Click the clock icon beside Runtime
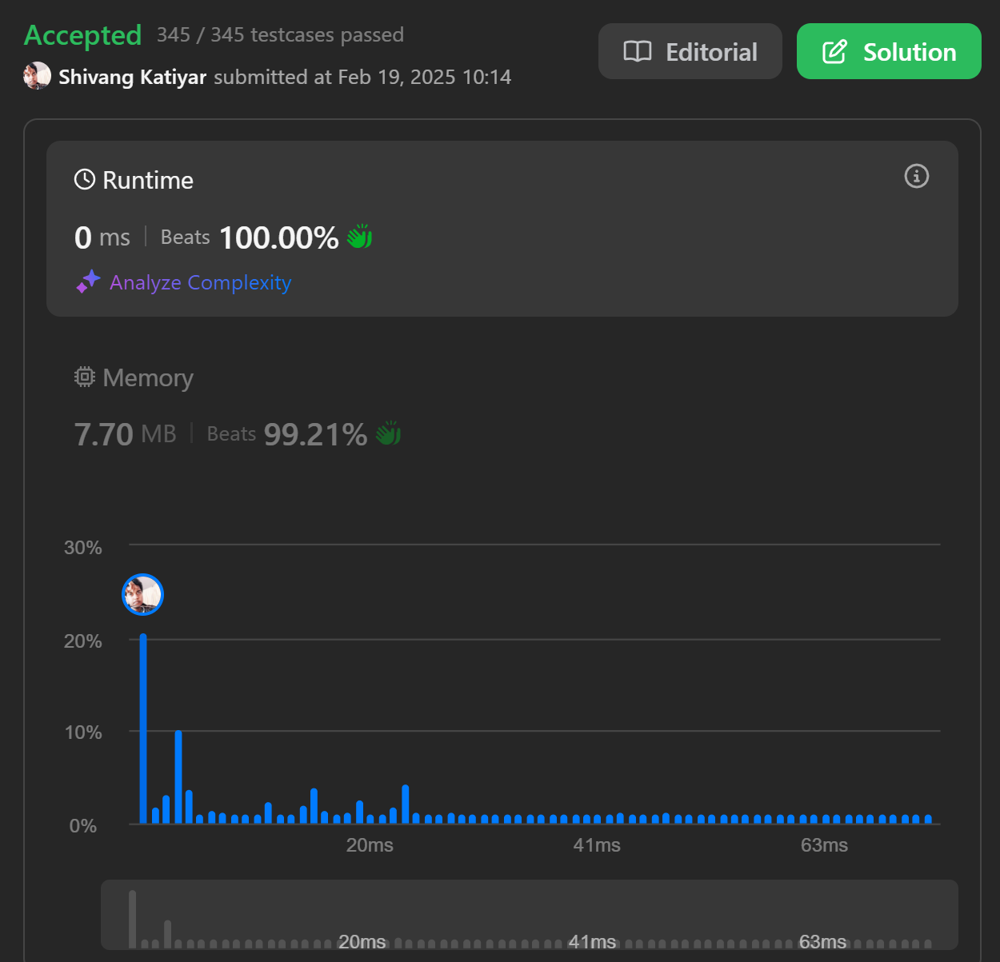Screen dimensions: 1000x962 [83, 179]
